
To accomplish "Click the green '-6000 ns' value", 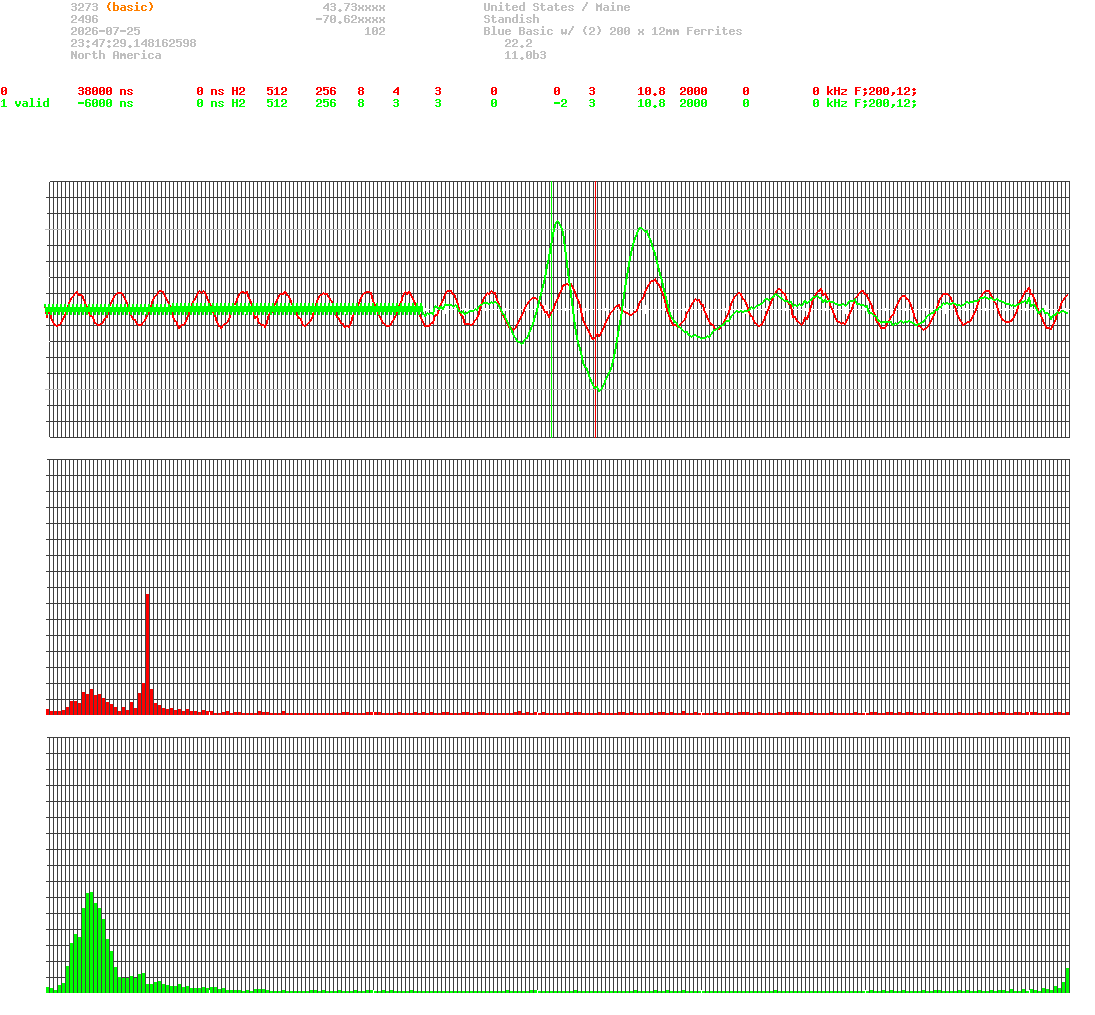I will point(105,103).
